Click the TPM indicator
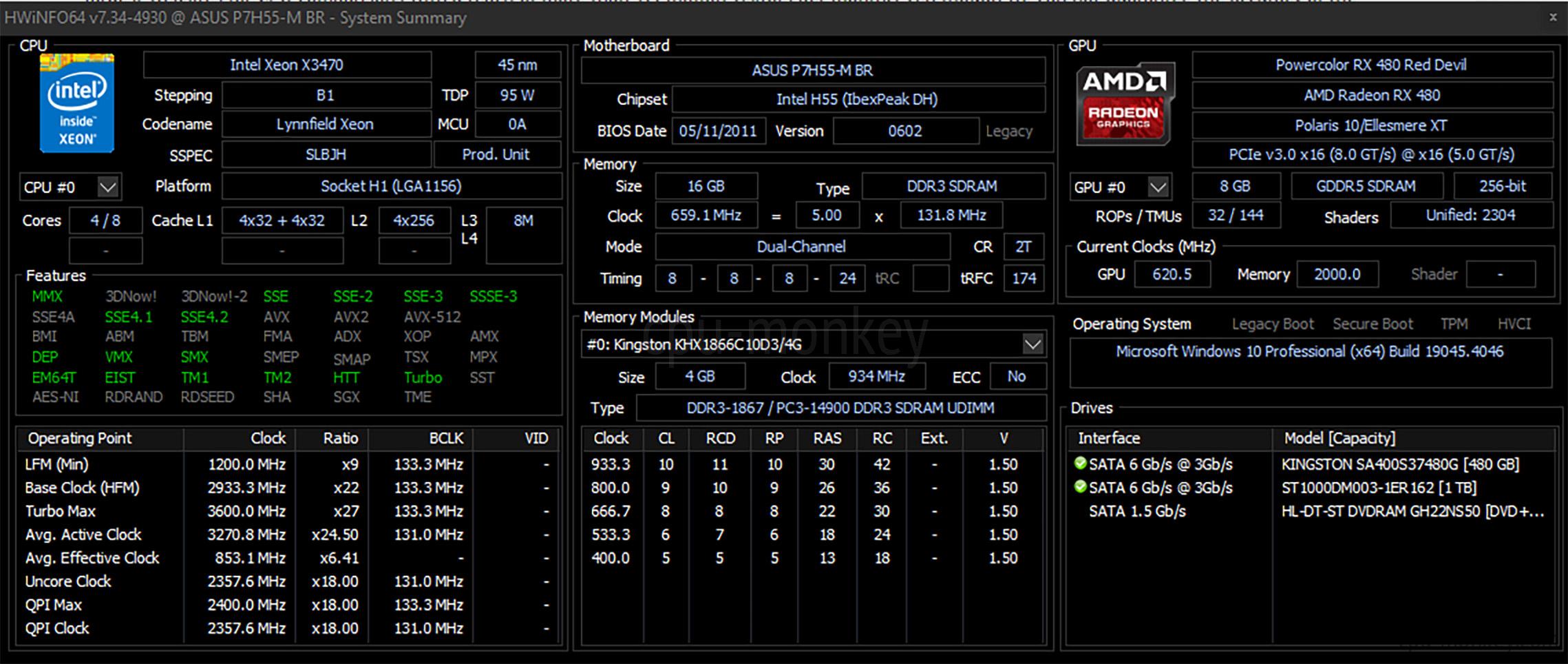Screen dimensions: 1568x664 tap(1454, 324)
